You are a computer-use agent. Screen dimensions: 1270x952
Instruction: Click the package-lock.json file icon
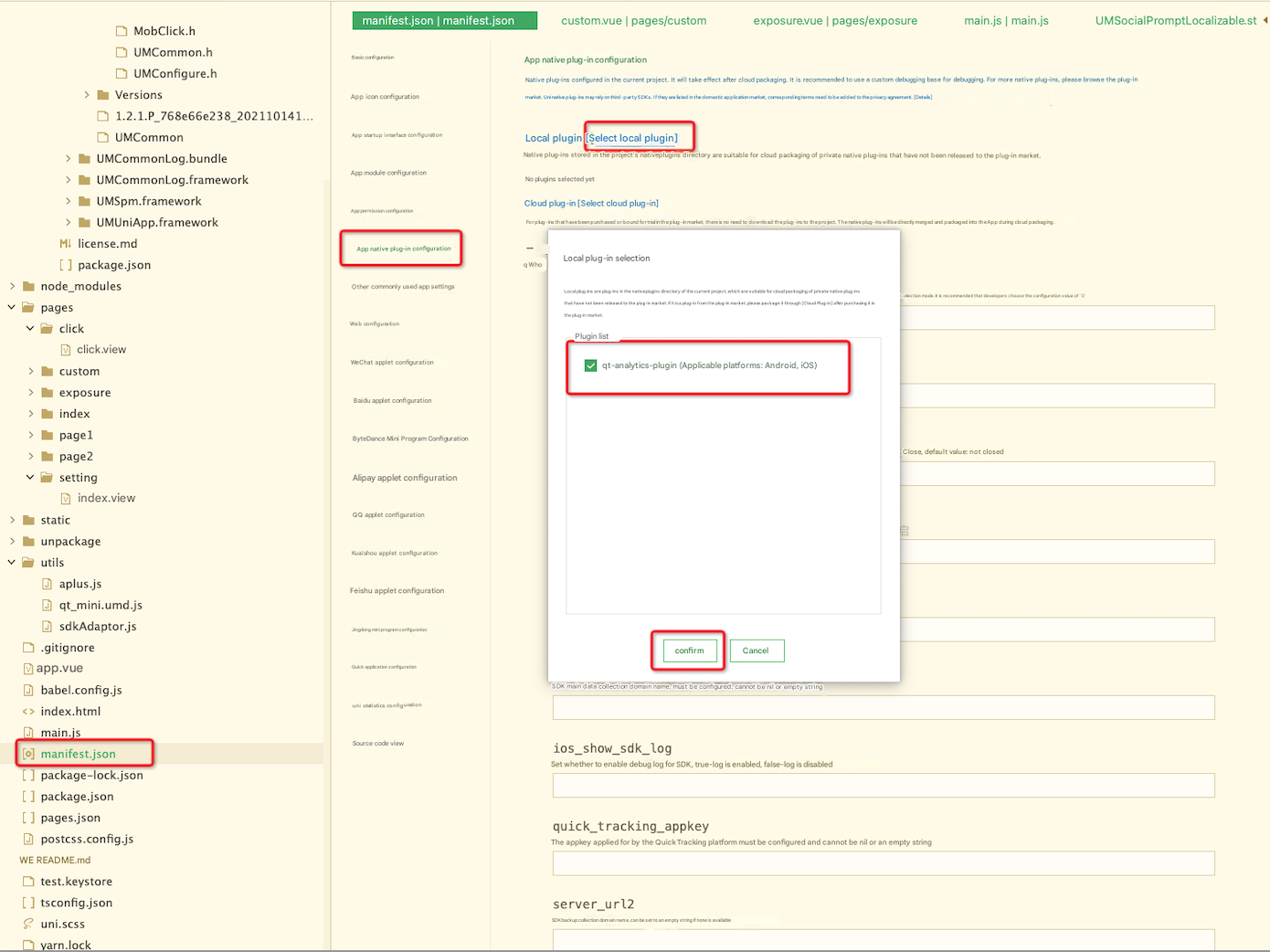(x=28, y=776)
